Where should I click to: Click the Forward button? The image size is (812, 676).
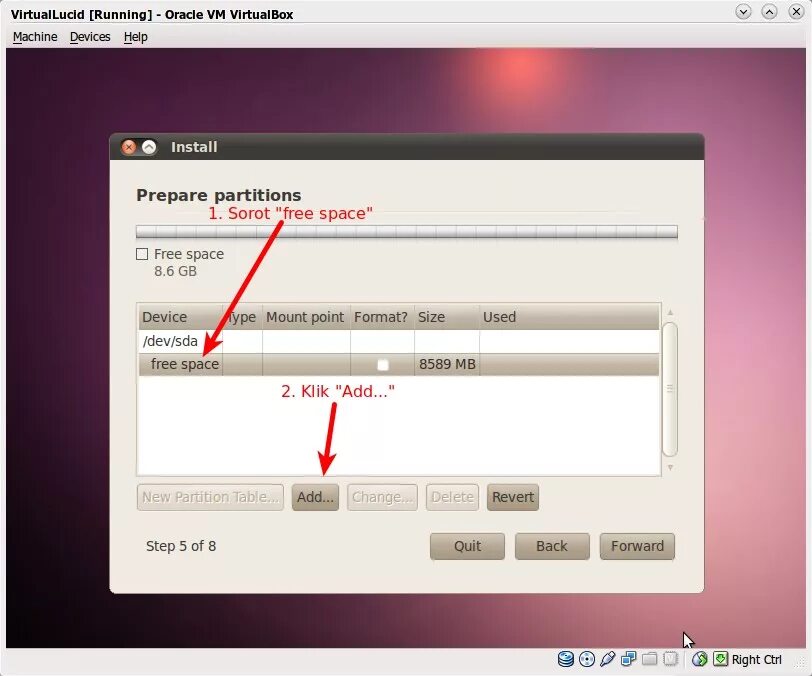click(637, 546)
